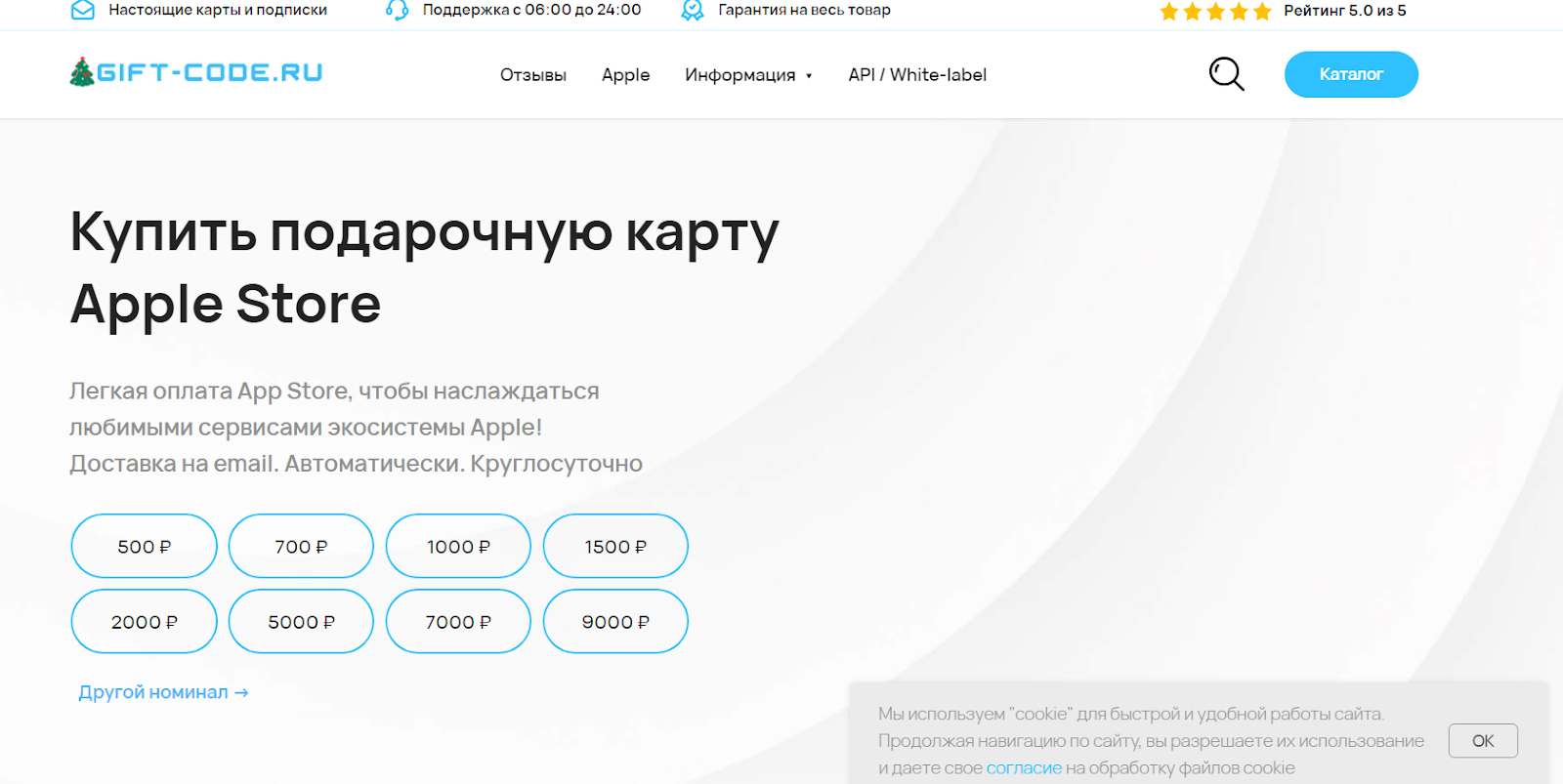Click the guarantee badge icon

[693, 10]
